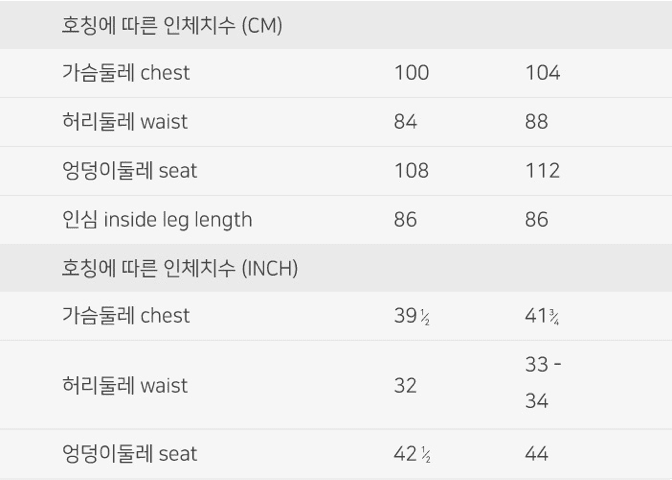Click chest value 41¾ in INCH table
672x480 pixels.
coord(542,316)
